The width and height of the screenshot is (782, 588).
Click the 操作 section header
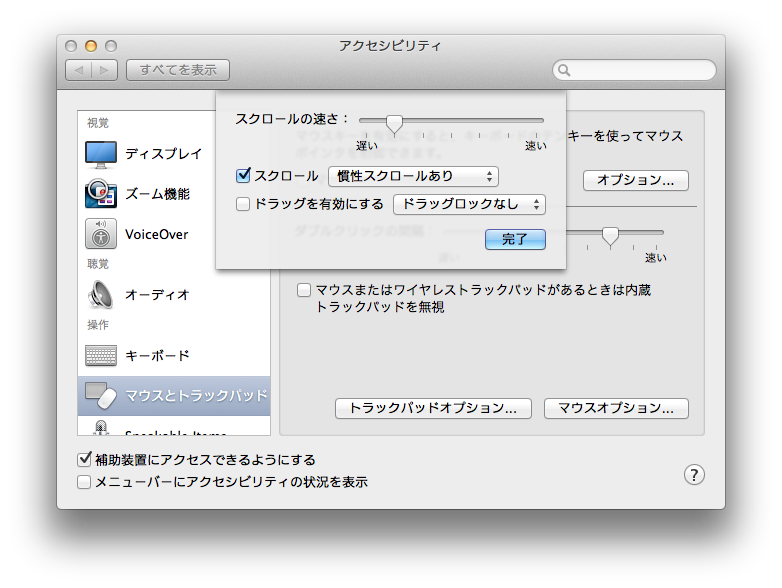pos(98,325)
